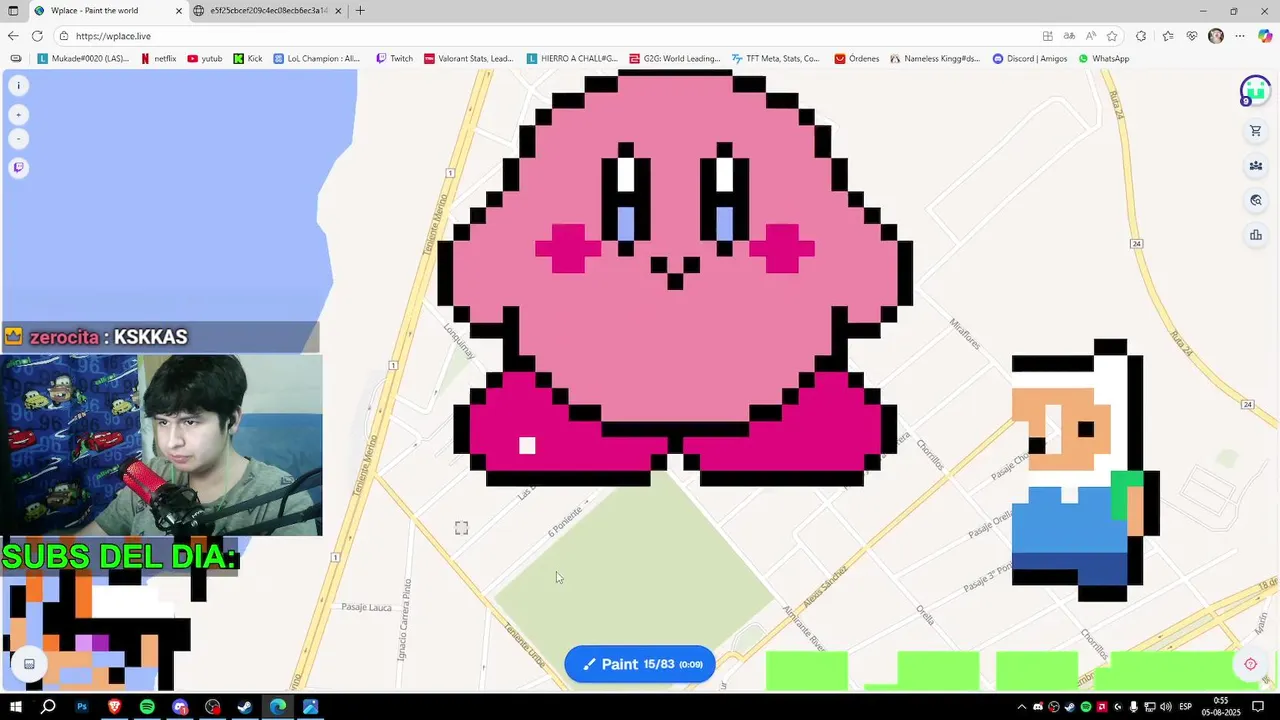This screenshot has width=1280, height=720.
Task: Open the Windows Start menu
Action: pos(15,707)
